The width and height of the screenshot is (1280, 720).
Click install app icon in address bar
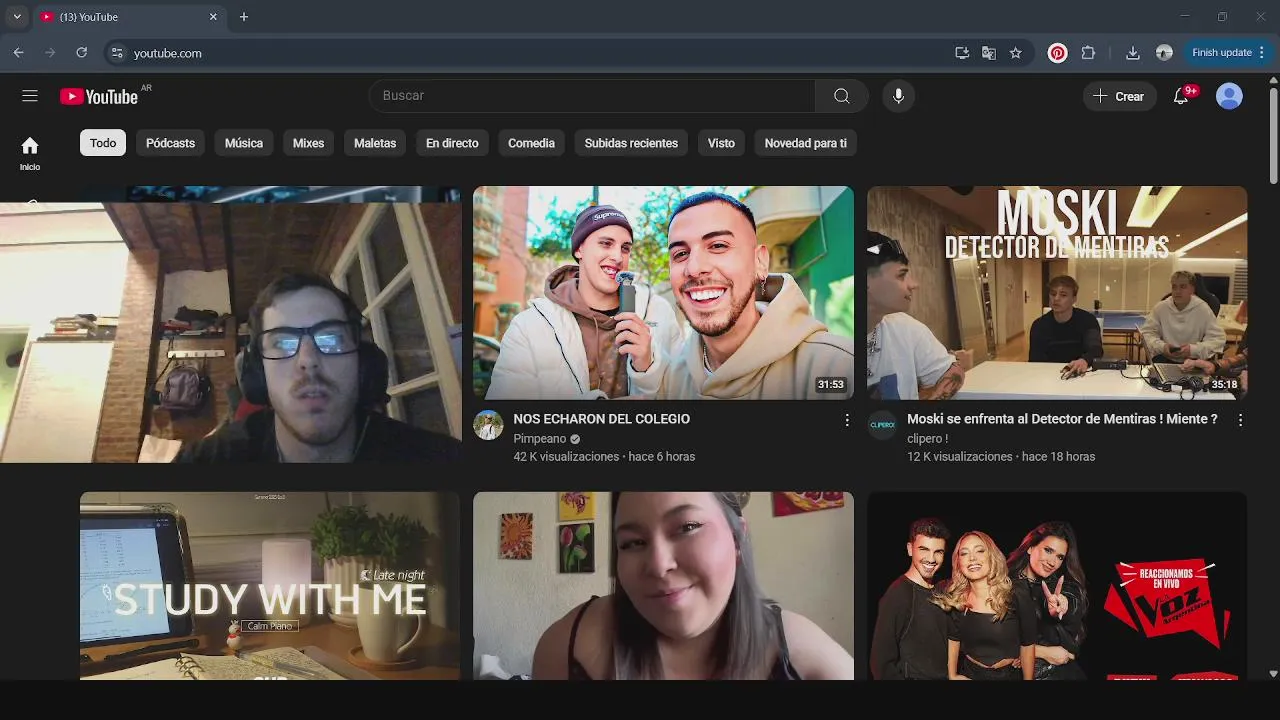[x=962, y=53]
